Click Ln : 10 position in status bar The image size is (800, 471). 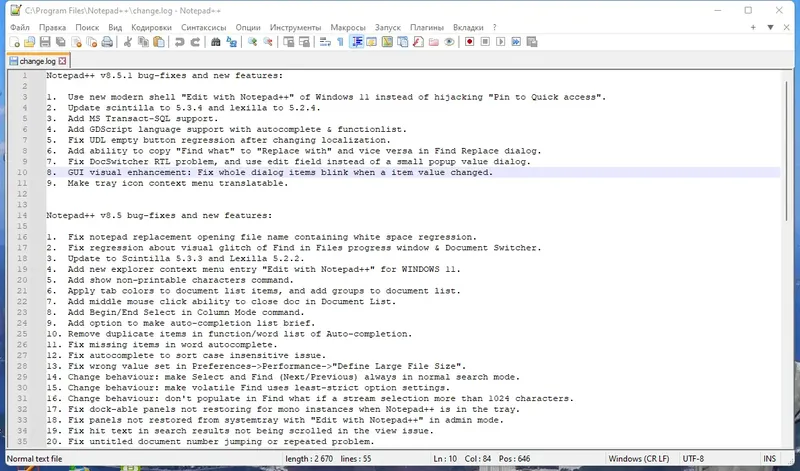pos(445,458)
